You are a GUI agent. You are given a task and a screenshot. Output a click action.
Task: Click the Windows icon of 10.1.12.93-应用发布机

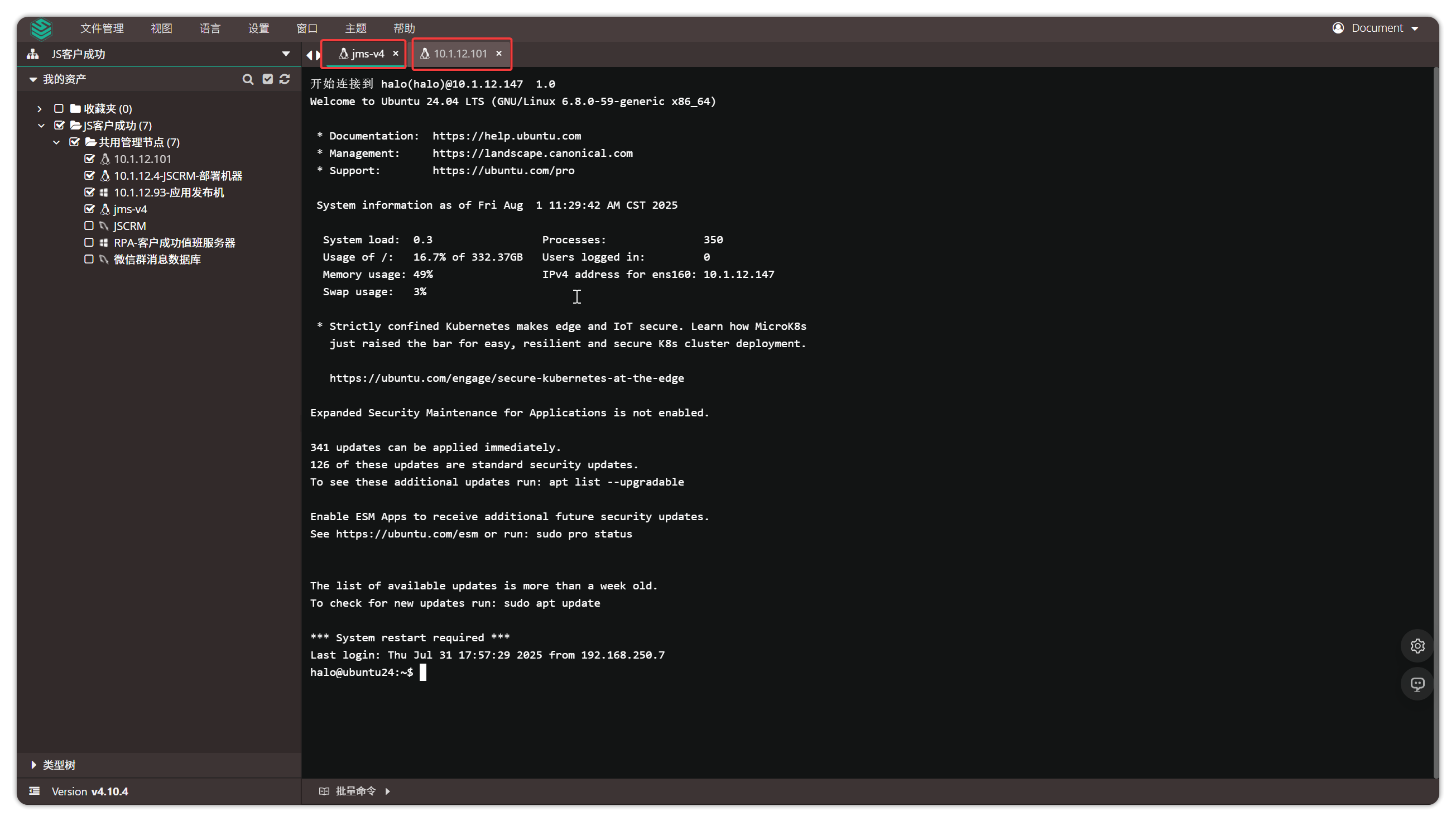coord(104,193)
